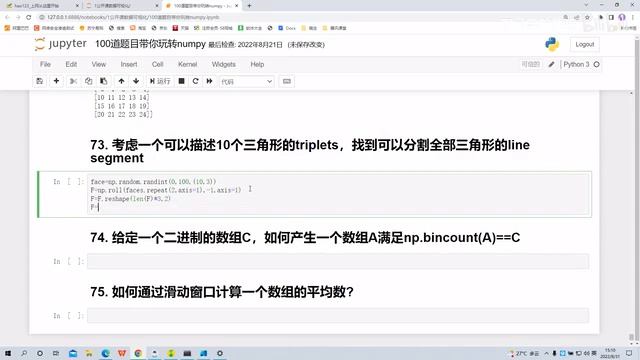The image size is (640, 360).
Task: Run the current cell with 运行 button
Action: click(160, 81)
